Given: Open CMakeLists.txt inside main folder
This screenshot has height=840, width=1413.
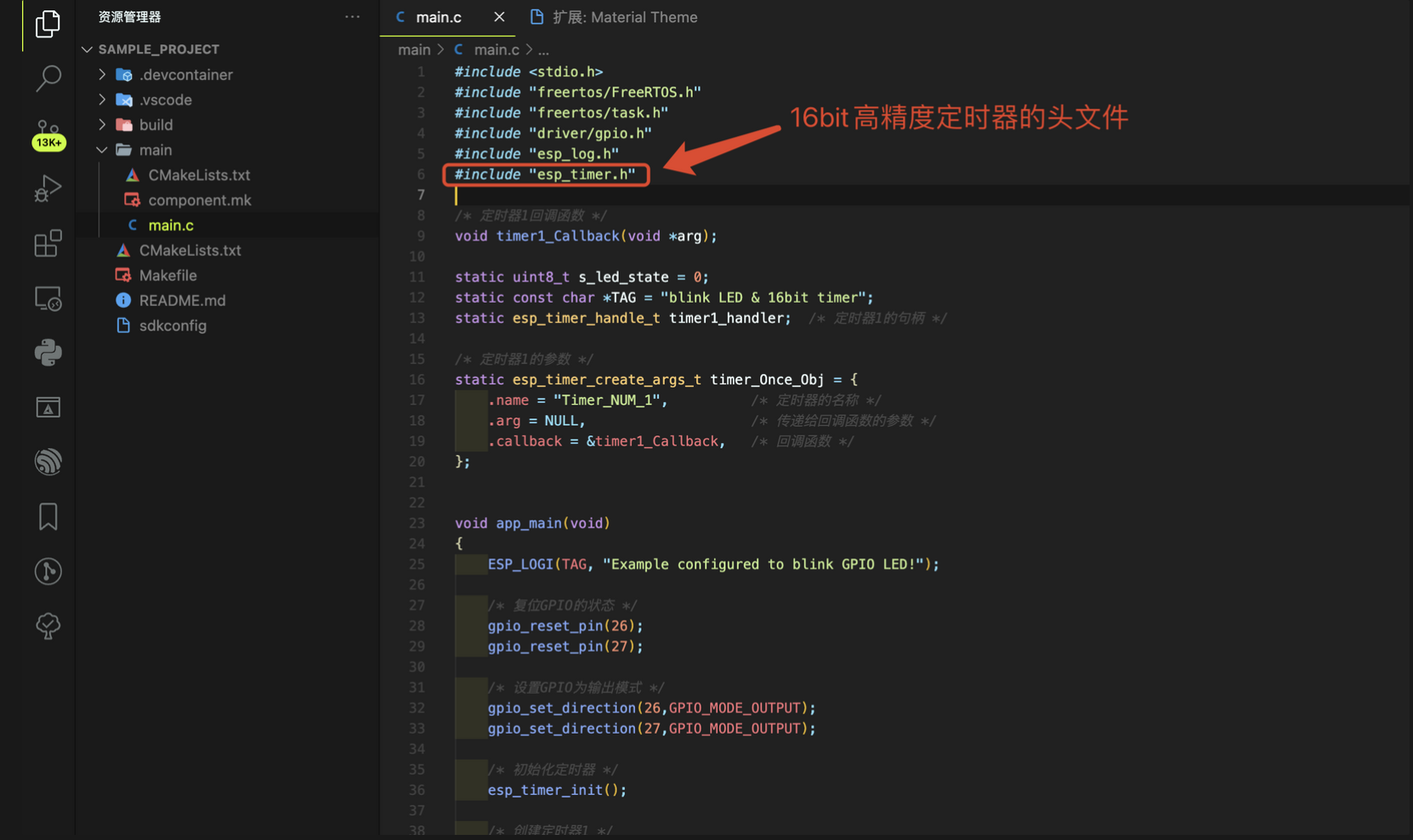Looking at the screenshot, I should point(199,175).
